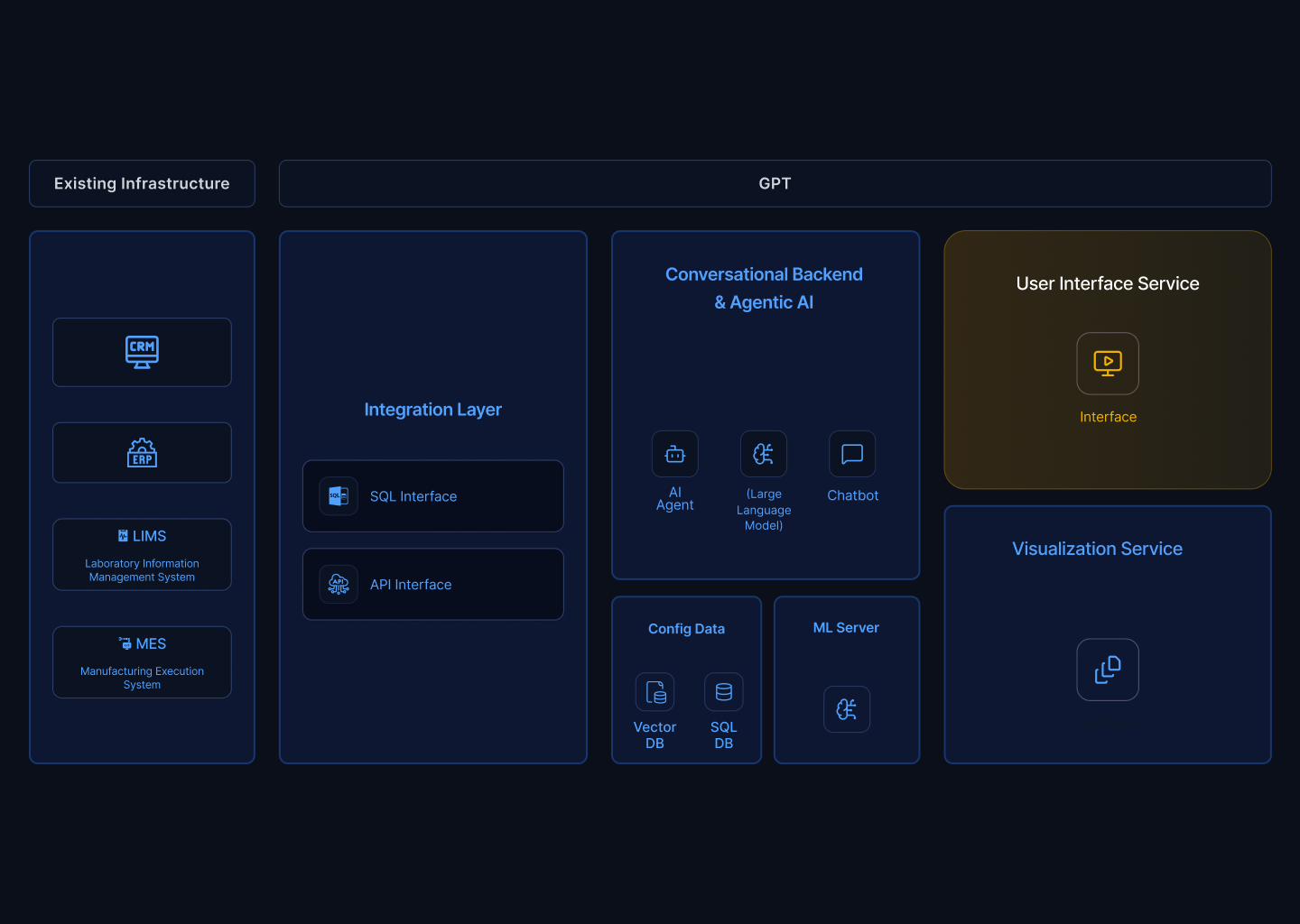Screen dimensions: 1300x924
Task: Click the AI Agent label
Action: tap(675, 499)
